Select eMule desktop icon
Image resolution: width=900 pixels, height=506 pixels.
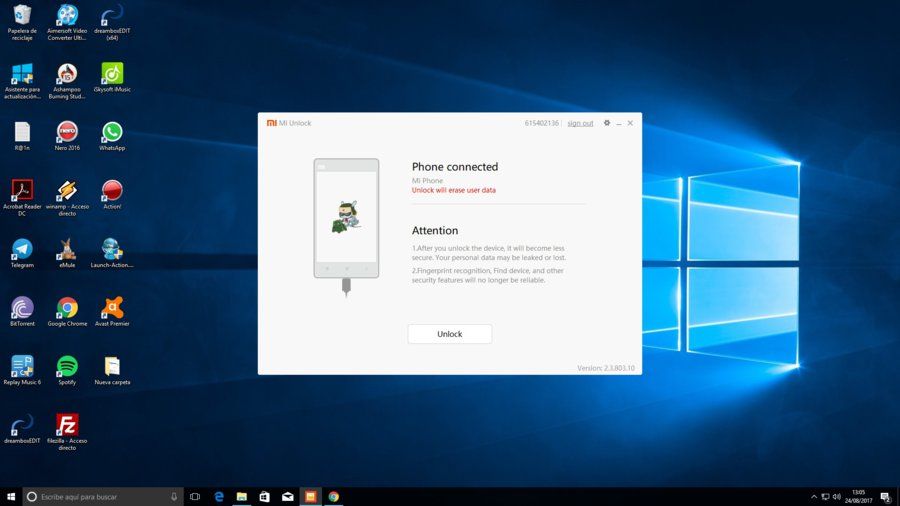[67, 253]
